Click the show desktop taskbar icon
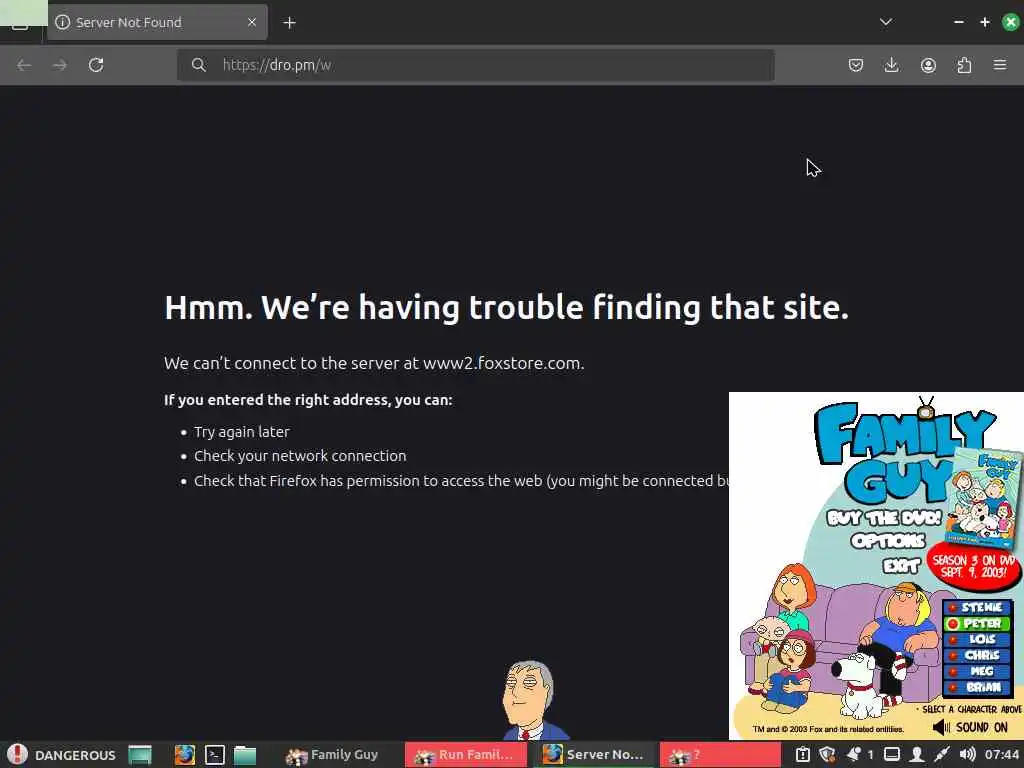 140,755
